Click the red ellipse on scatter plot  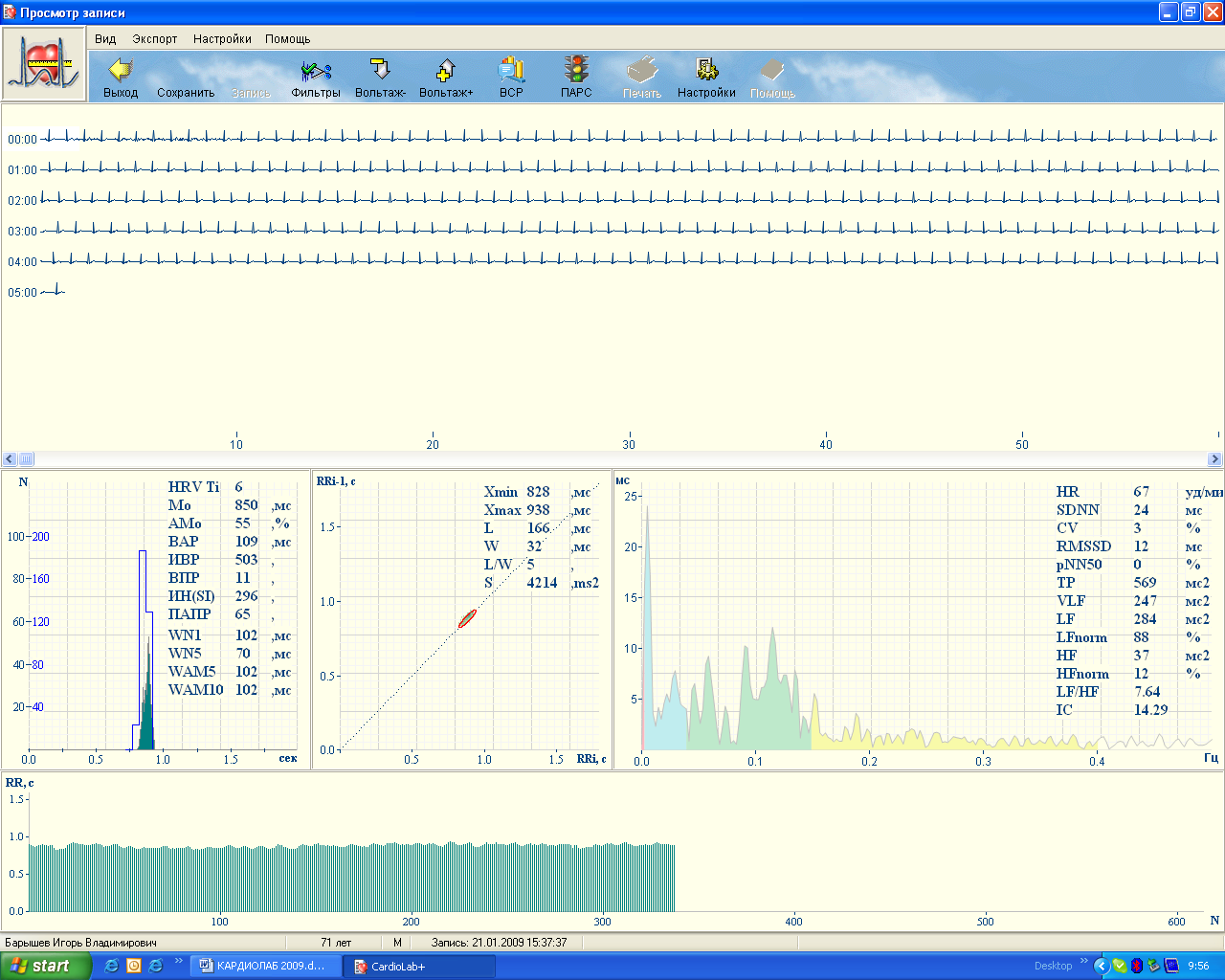tap(467, 618)
